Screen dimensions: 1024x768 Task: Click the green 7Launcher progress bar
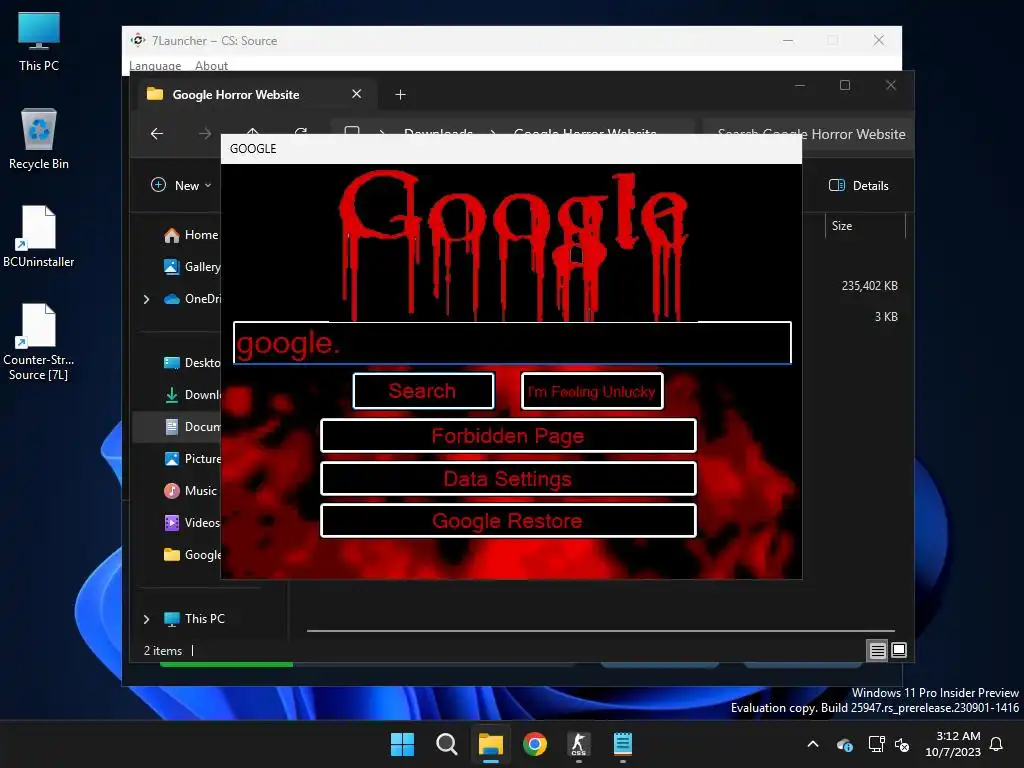[227, 664]
